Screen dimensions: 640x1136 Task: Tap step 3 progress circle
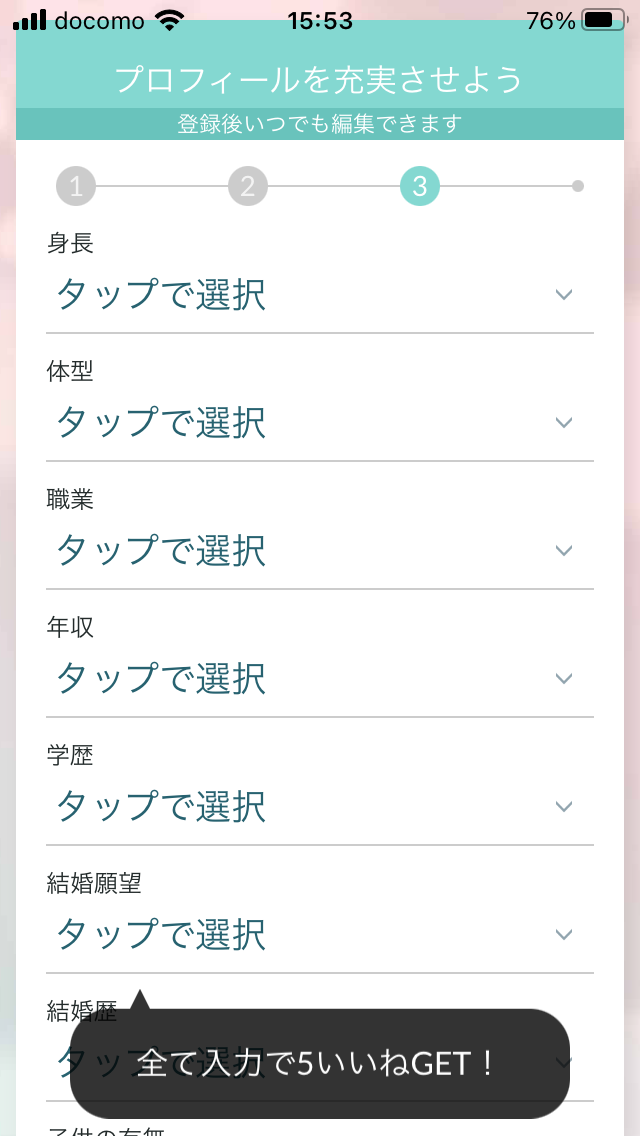point(420,186)
